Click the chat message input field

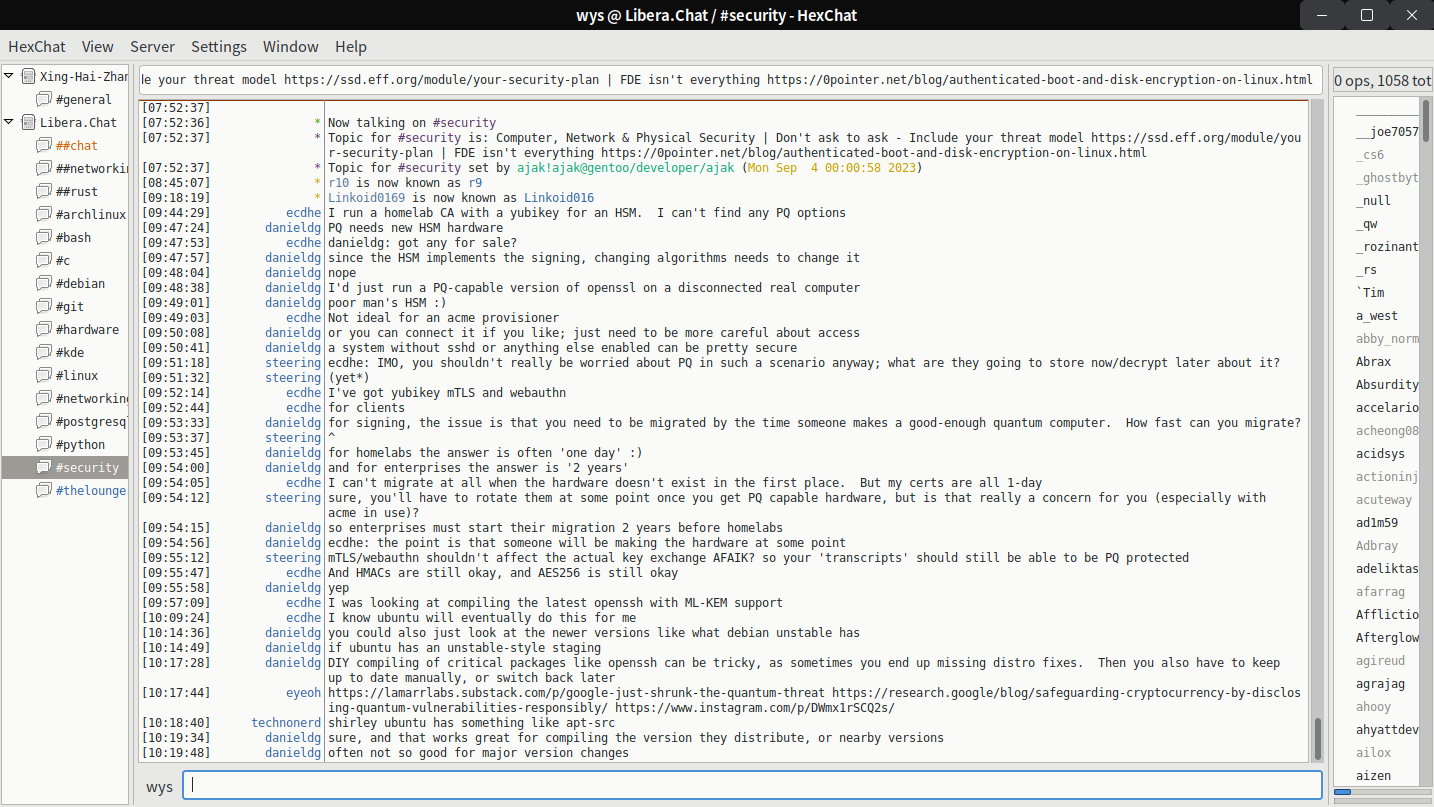point(752,786)
